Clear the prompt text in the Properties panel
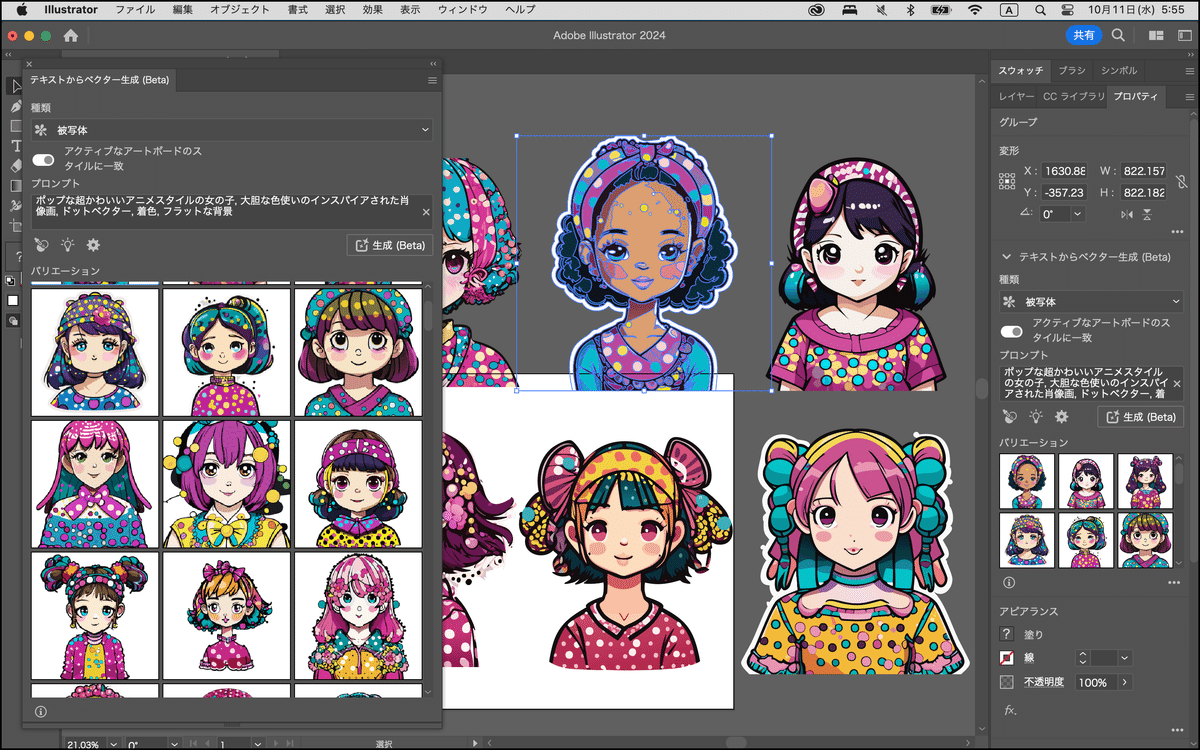 coord(1176,384)
